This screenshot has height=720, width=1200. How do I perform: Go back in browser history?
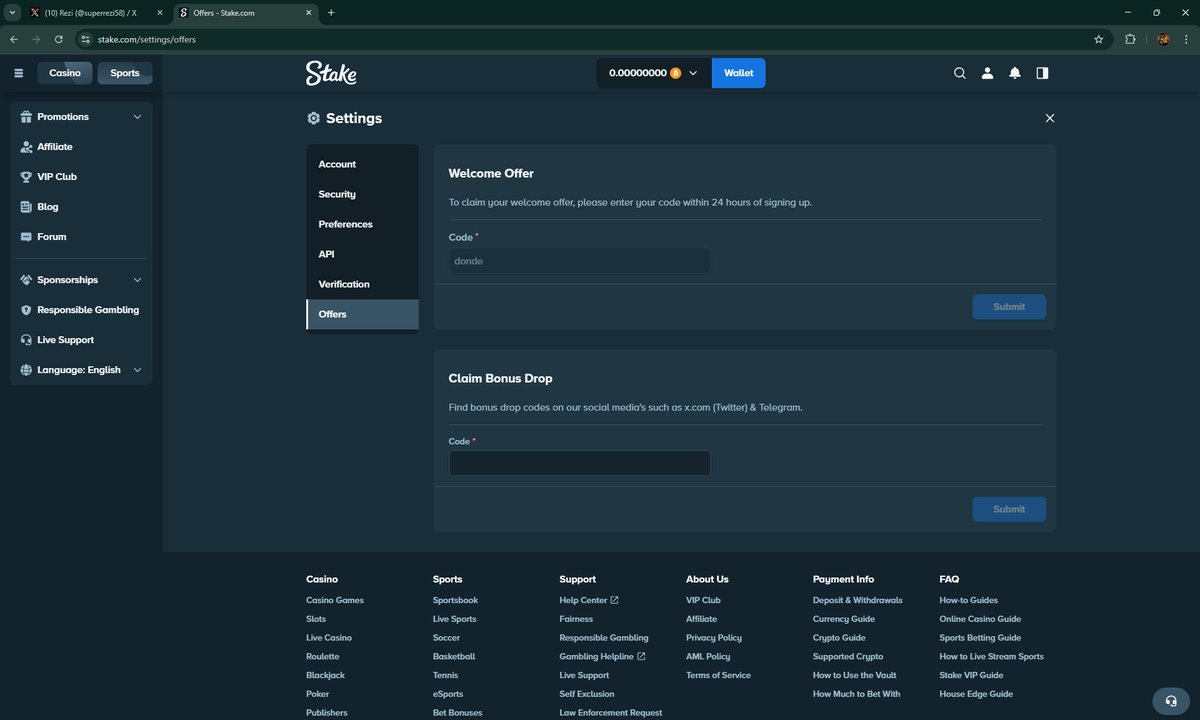coord(14,39)
